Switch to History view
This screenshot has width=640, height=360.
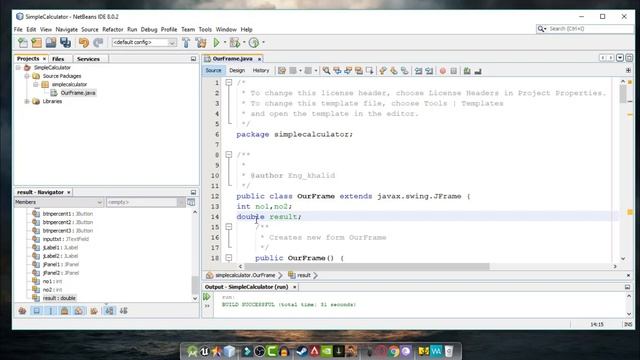[261, 71]
